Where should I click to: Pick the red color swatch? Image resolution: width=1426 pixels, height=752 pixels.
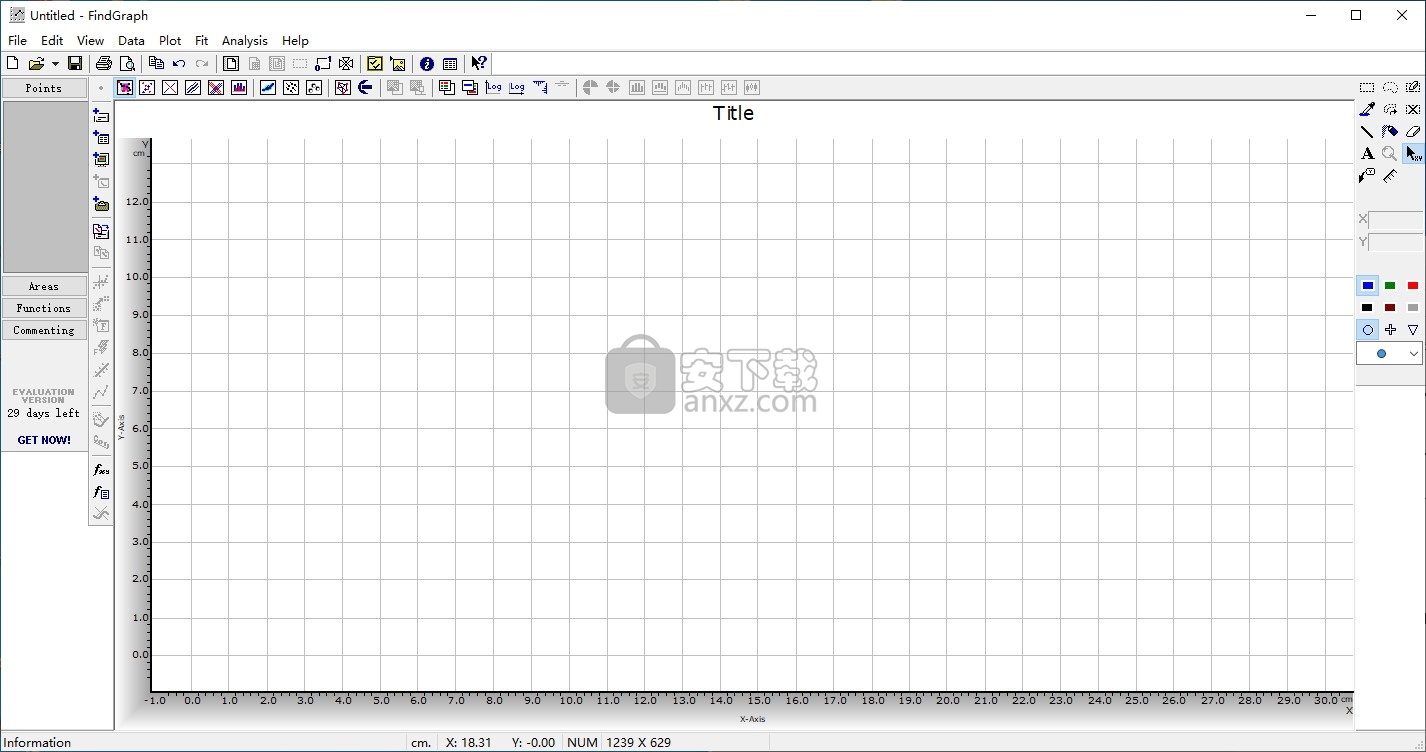pos(1413,286)
